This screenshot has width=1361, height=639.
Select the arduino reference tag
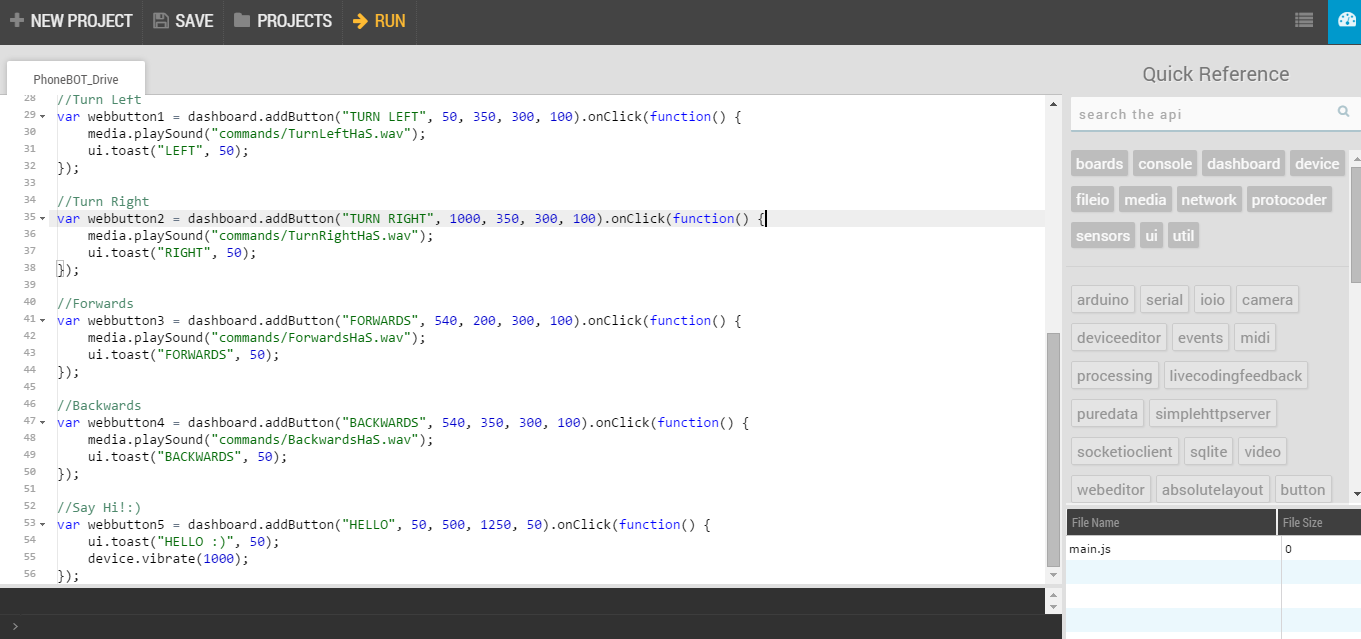(1103, 300)
